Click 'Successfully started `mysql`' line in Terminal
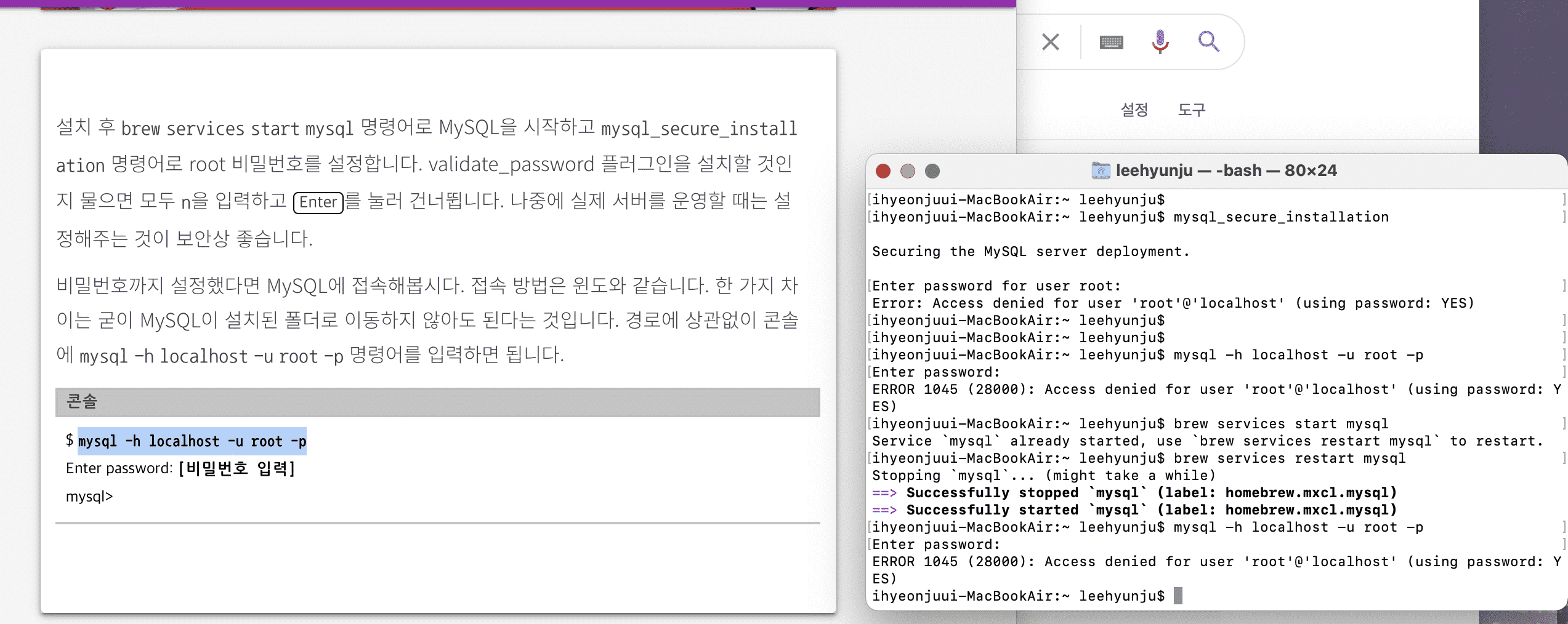The width and height of the screenshot is (1568, 624). 1134,510
